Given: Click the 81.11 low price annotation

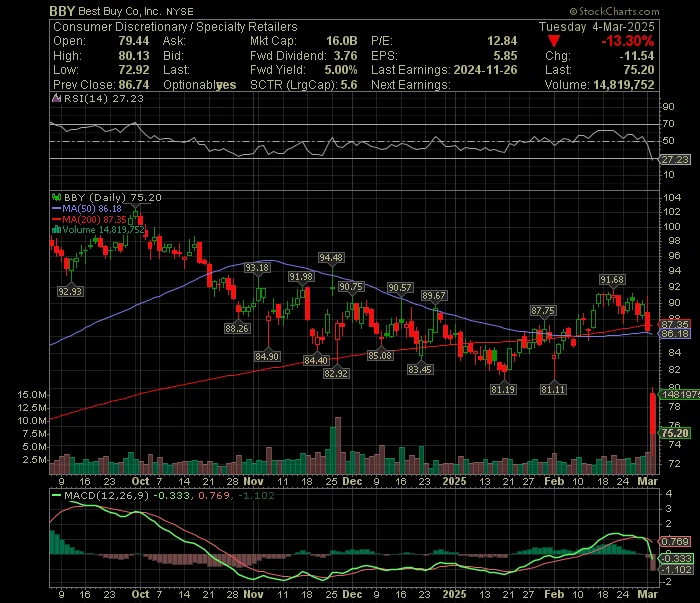Looking at the screenshot, I should (x=553, y=390).
